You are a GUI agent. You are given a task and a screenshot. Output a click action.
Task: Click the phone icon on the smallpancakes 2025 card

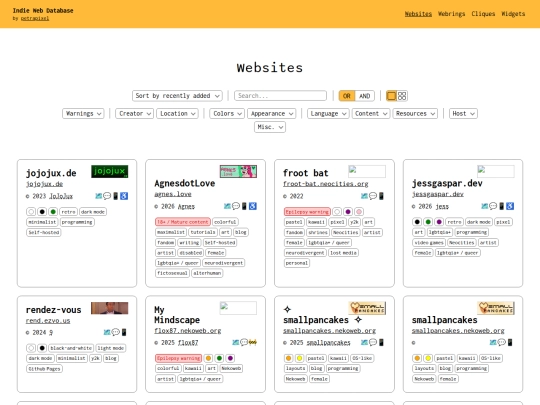point(381,342)
